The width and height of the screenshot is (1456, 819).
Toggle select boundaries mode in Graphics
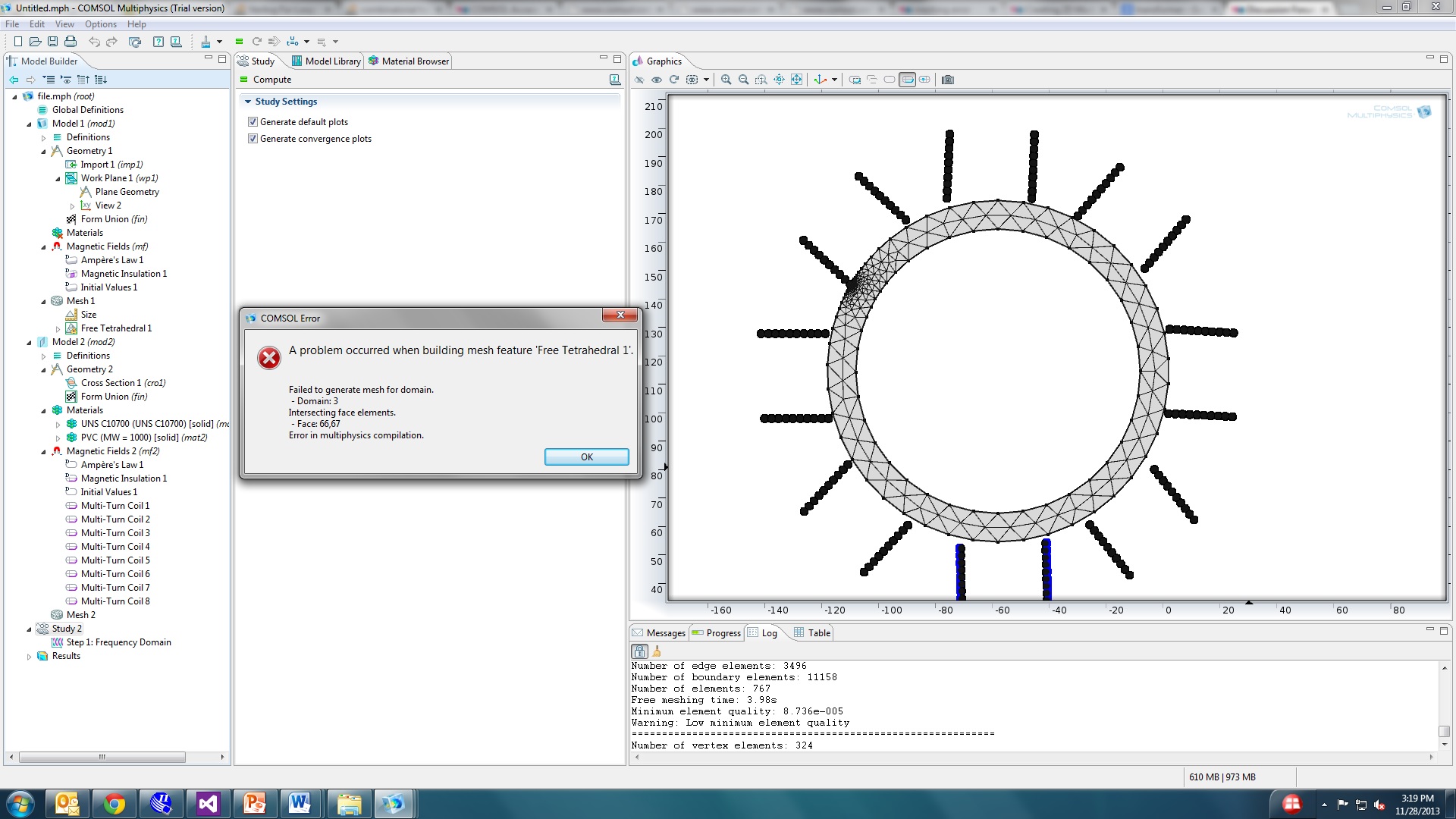pos(907,80)
